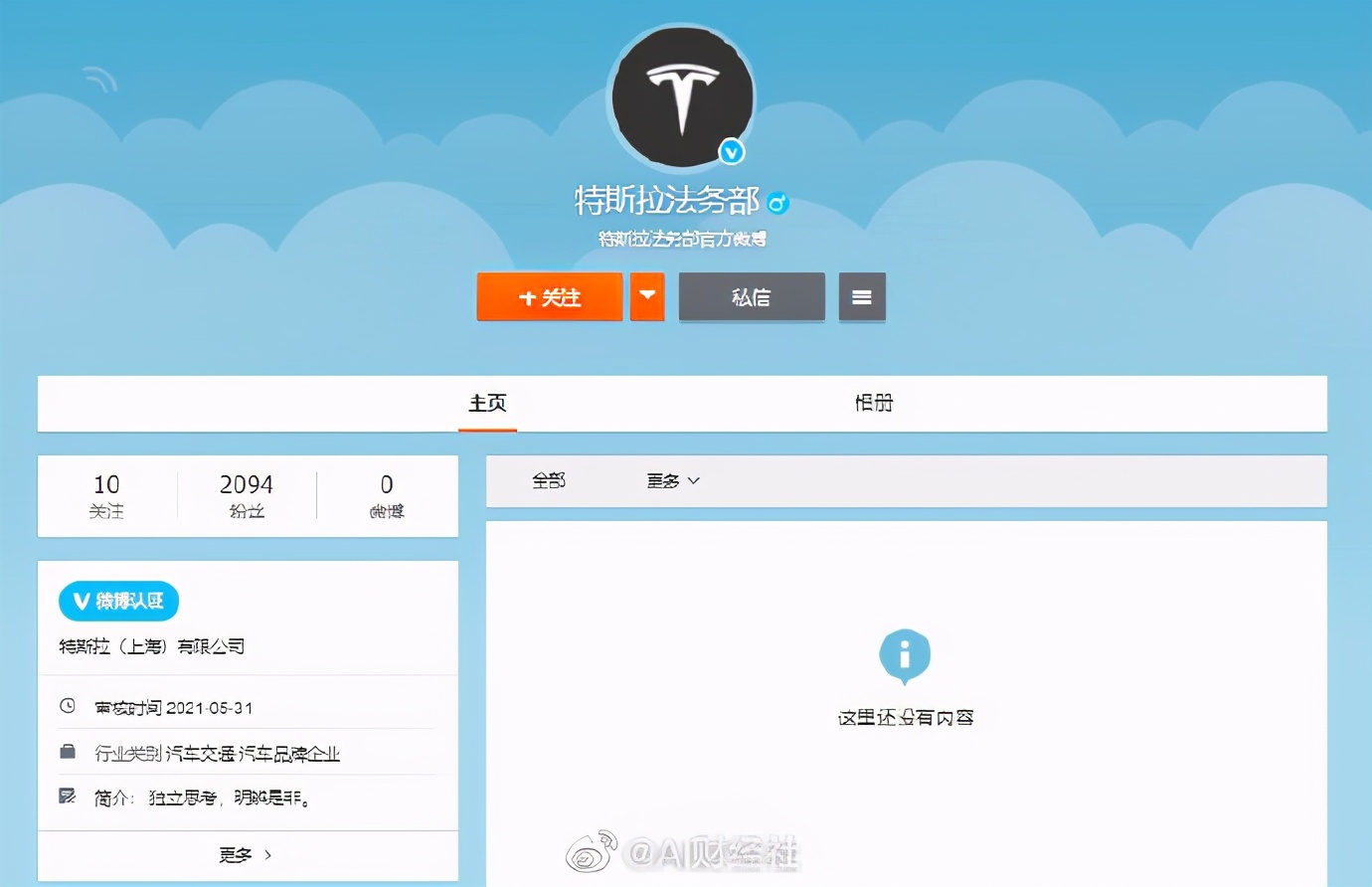Follow the account with +关注 button
1372x887 pixels.
point(550,296)
